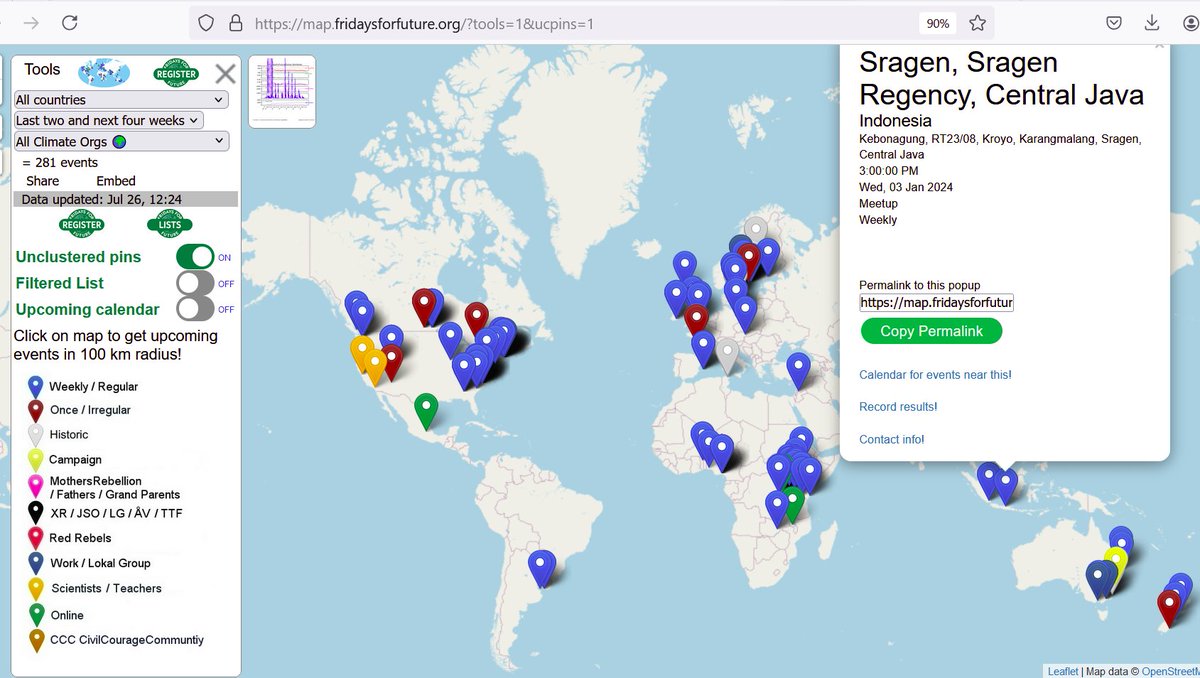Click the magenta MothersRebellion legend pin
Viewport: 1200px width, 678px height.
[36, 487]
